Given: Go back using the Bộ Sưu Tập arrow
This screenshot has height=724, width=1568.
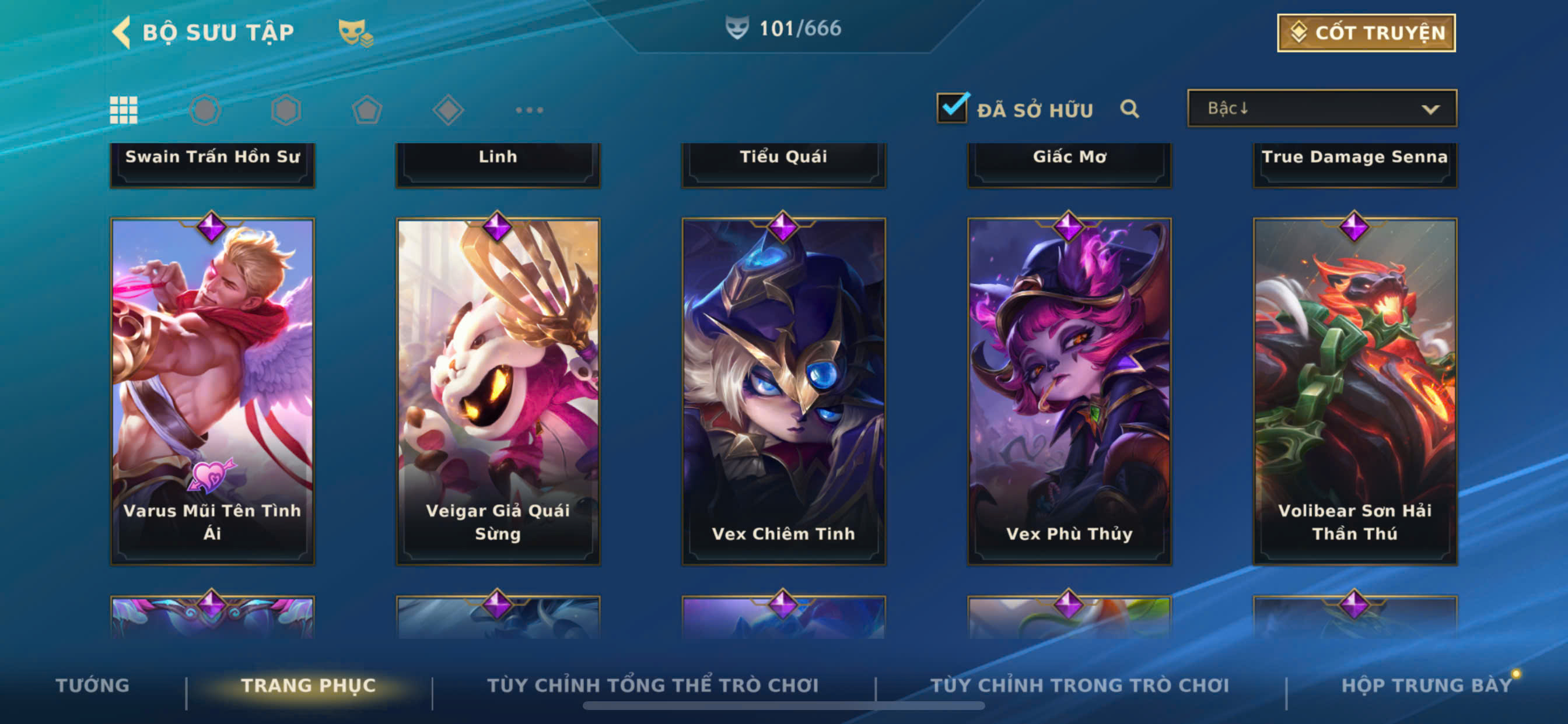Looking at the screenshot, I should coord(121,32).
